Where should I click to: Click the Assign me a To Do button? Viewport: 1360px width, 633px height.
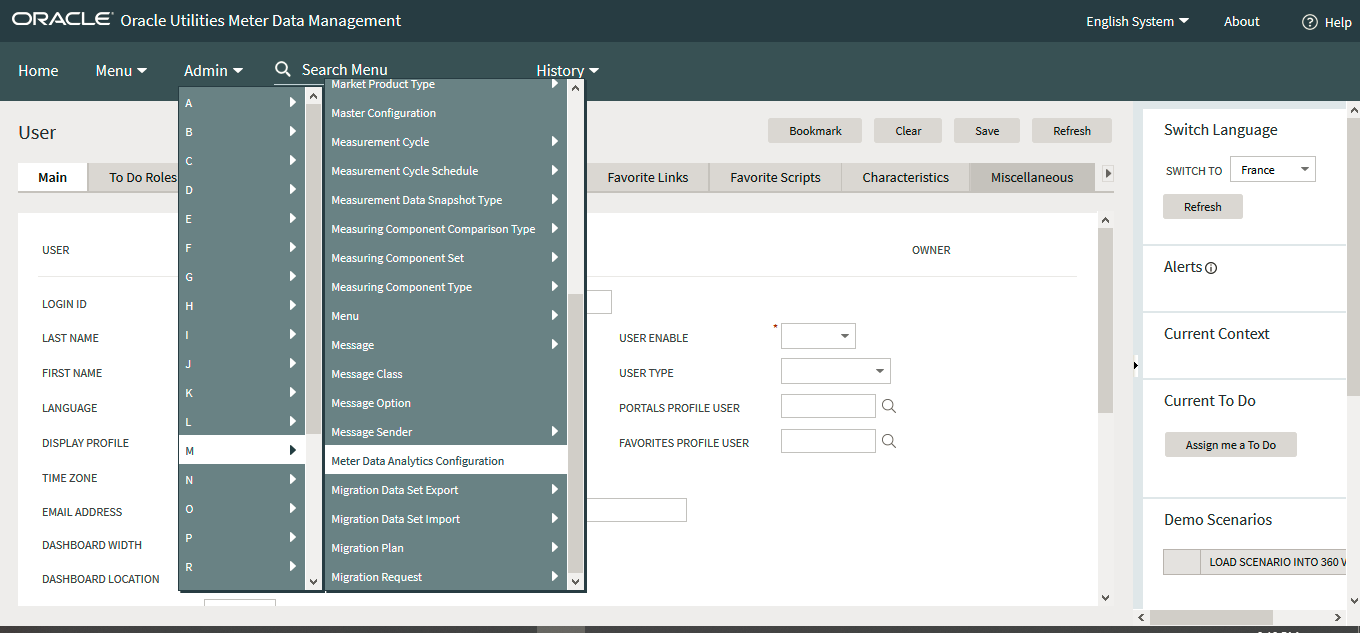(x=1230, y=444)
